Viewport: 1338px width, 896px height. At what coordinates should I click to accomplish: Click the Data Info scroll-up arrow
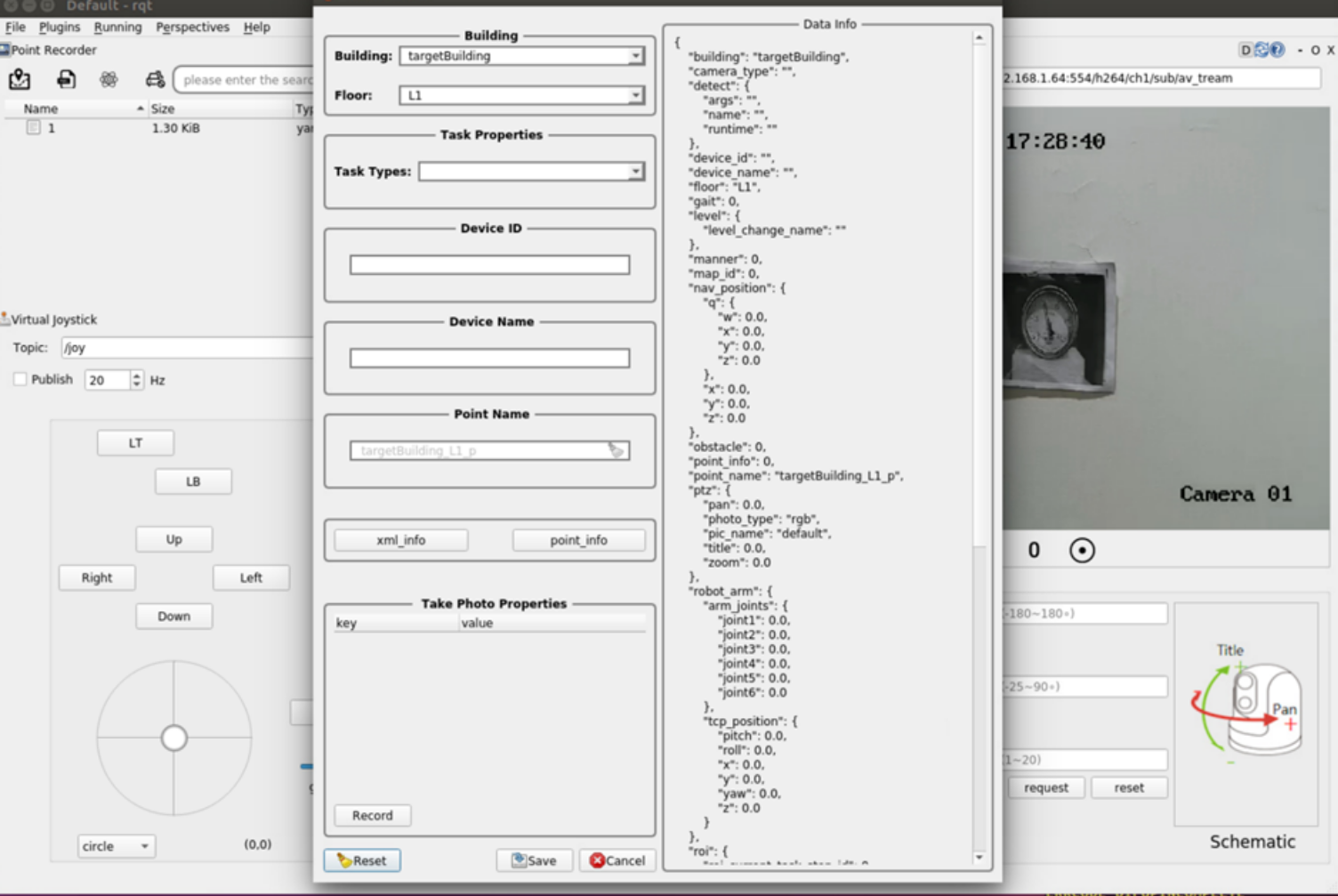pos(979,37)
